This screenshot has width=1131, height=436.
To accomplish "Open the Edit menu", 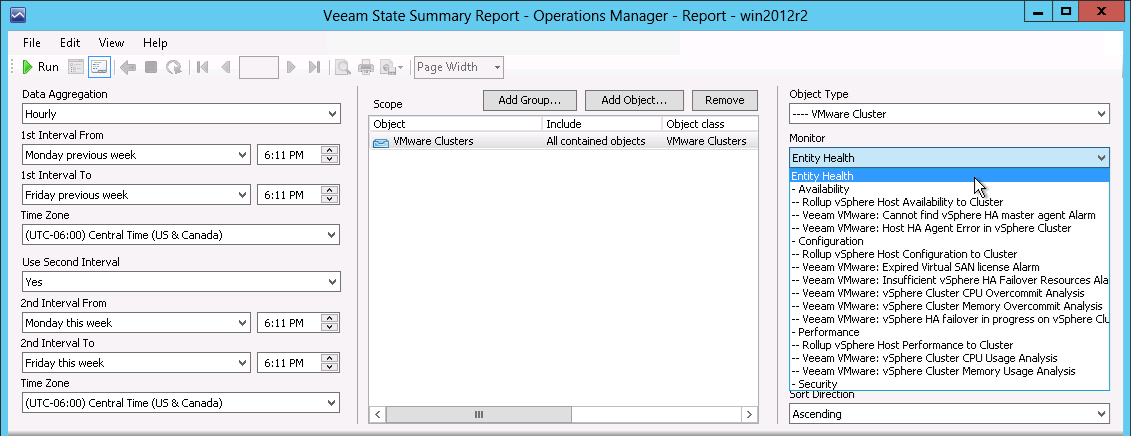I will pyautogui.click(x=70, y=43).
